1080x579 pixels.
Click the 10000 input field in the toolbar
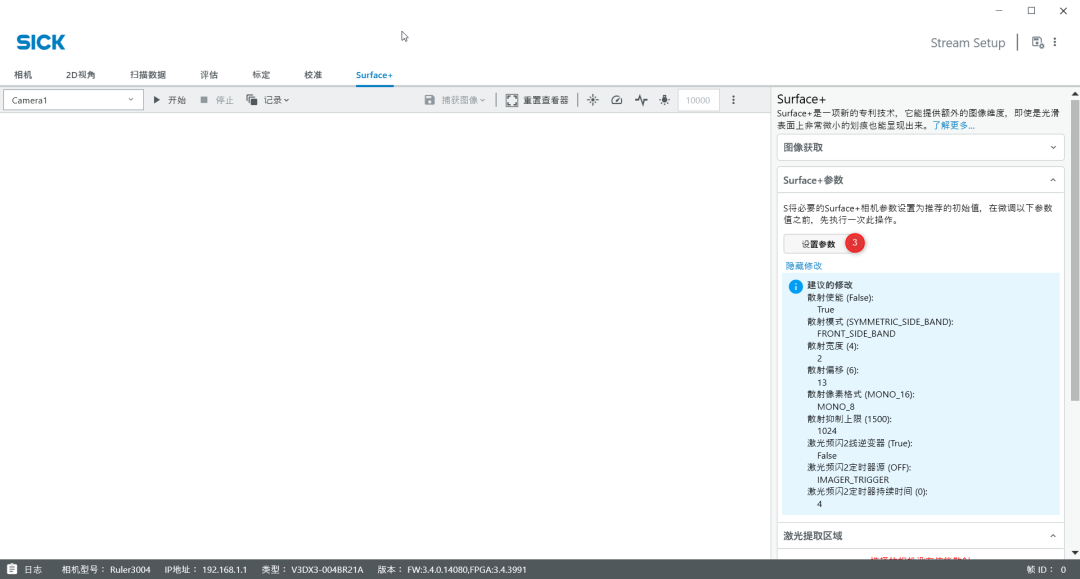pyautogui.click(x=698, y=100)
